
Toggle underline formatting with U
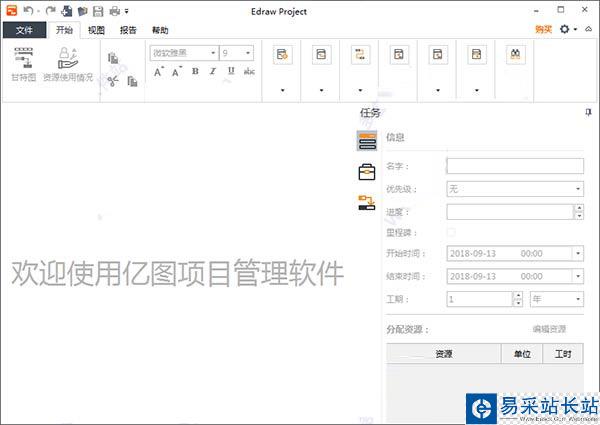coord(231,71)
